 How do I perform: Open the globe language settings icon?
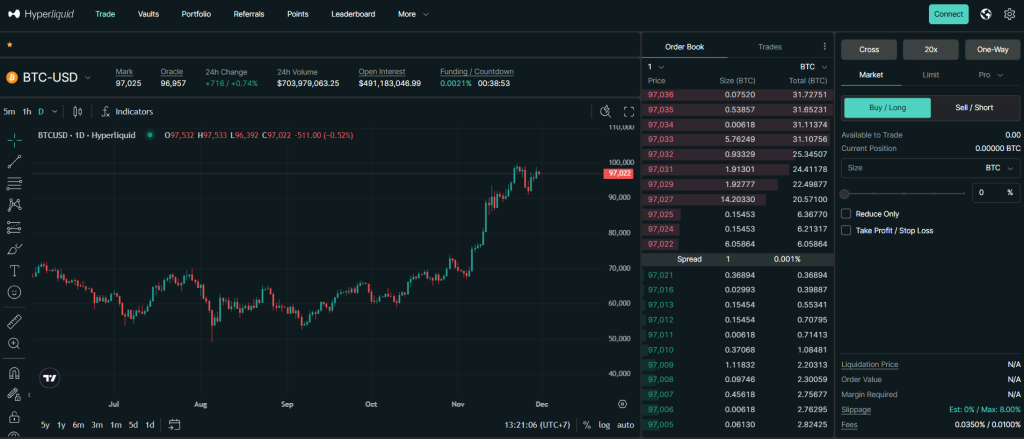coord(985,14)
